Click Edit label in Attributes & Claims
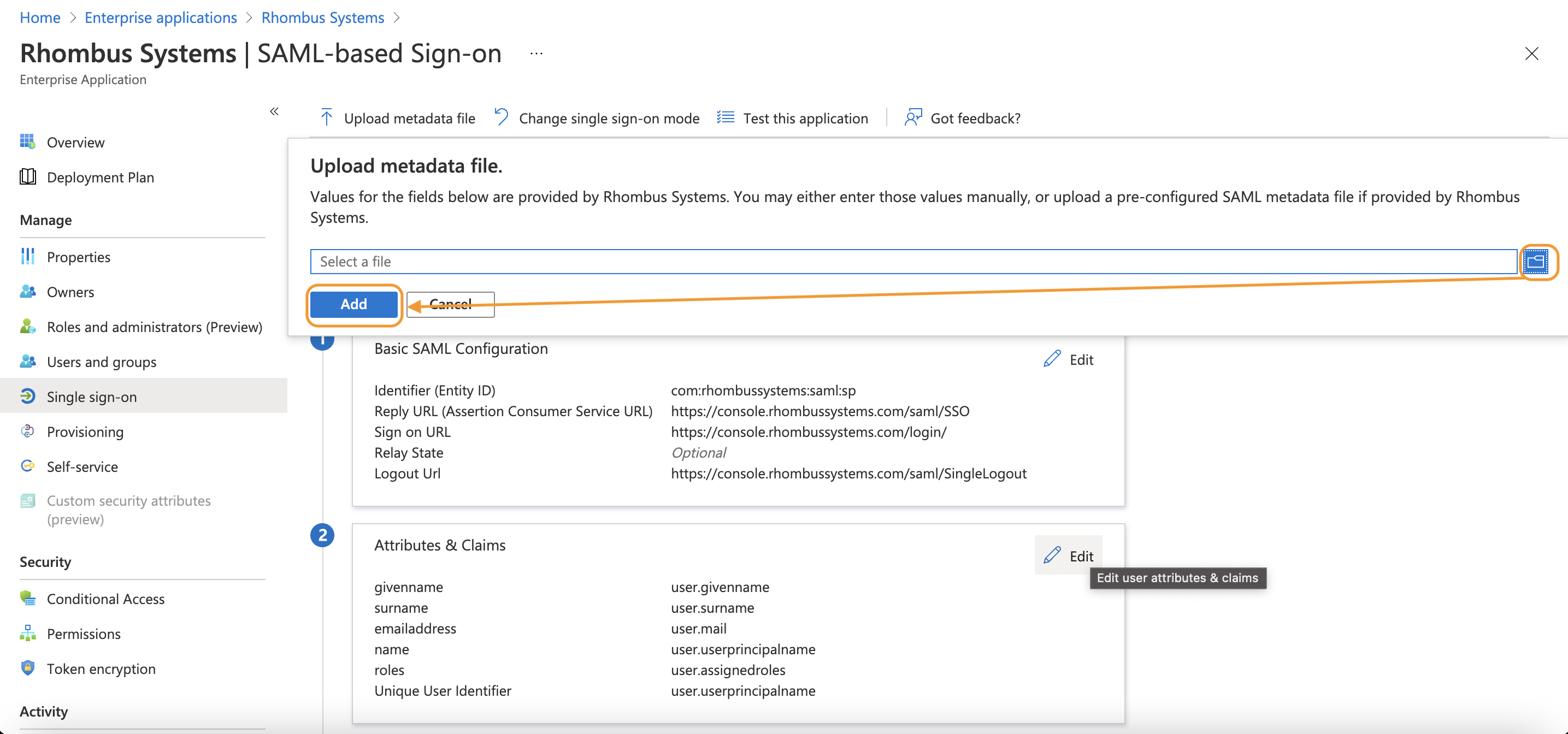 (1081, 557)
